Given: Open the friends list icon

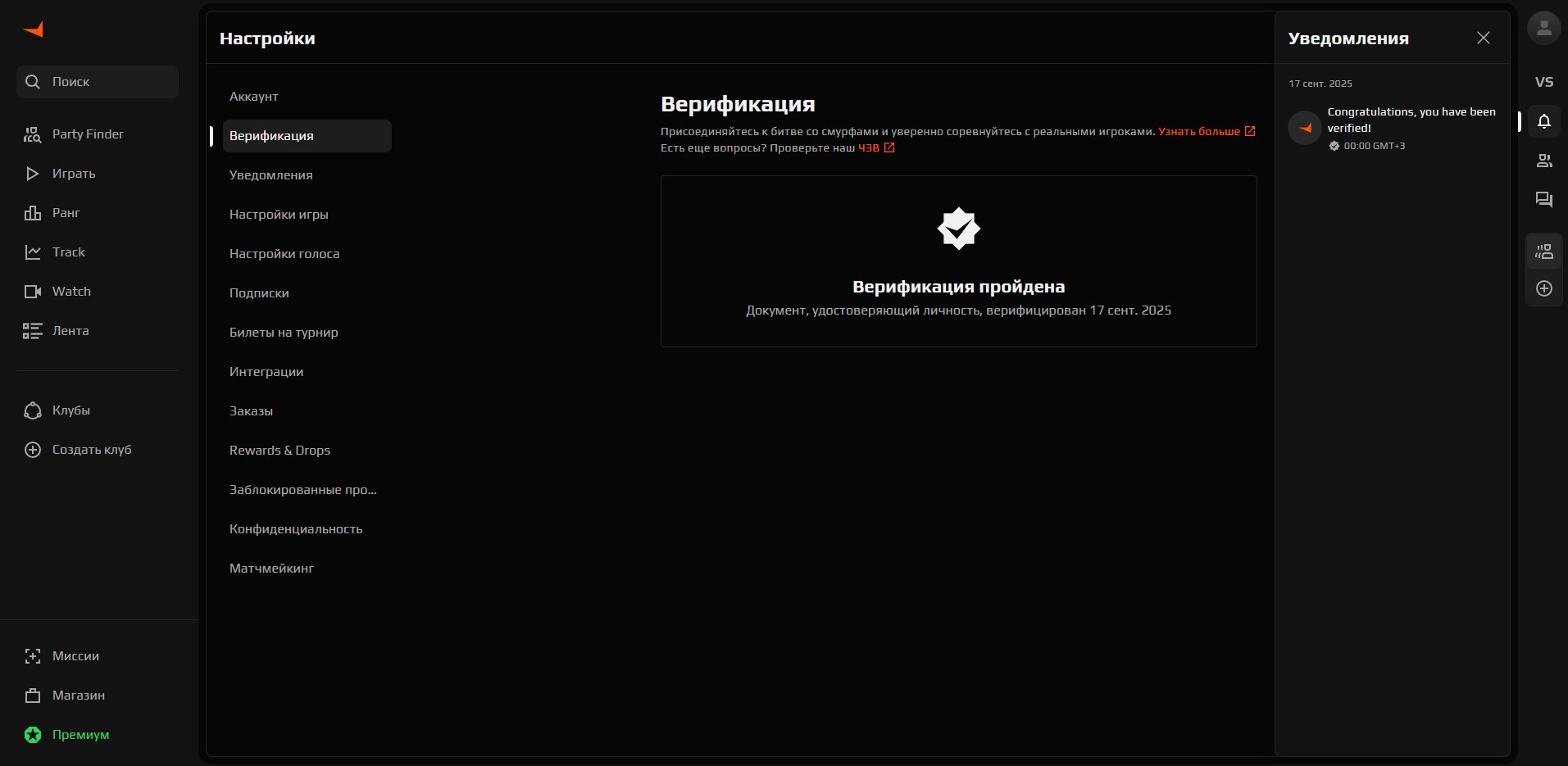Looking at the screenshot, I should [1543, 161].
